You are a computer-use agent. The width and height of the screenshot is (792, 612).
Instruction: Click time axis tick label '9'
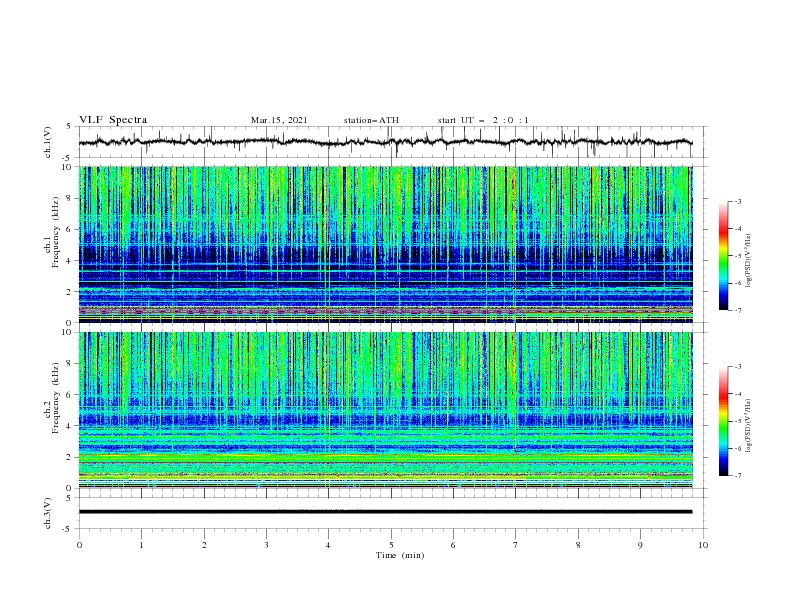640,545
